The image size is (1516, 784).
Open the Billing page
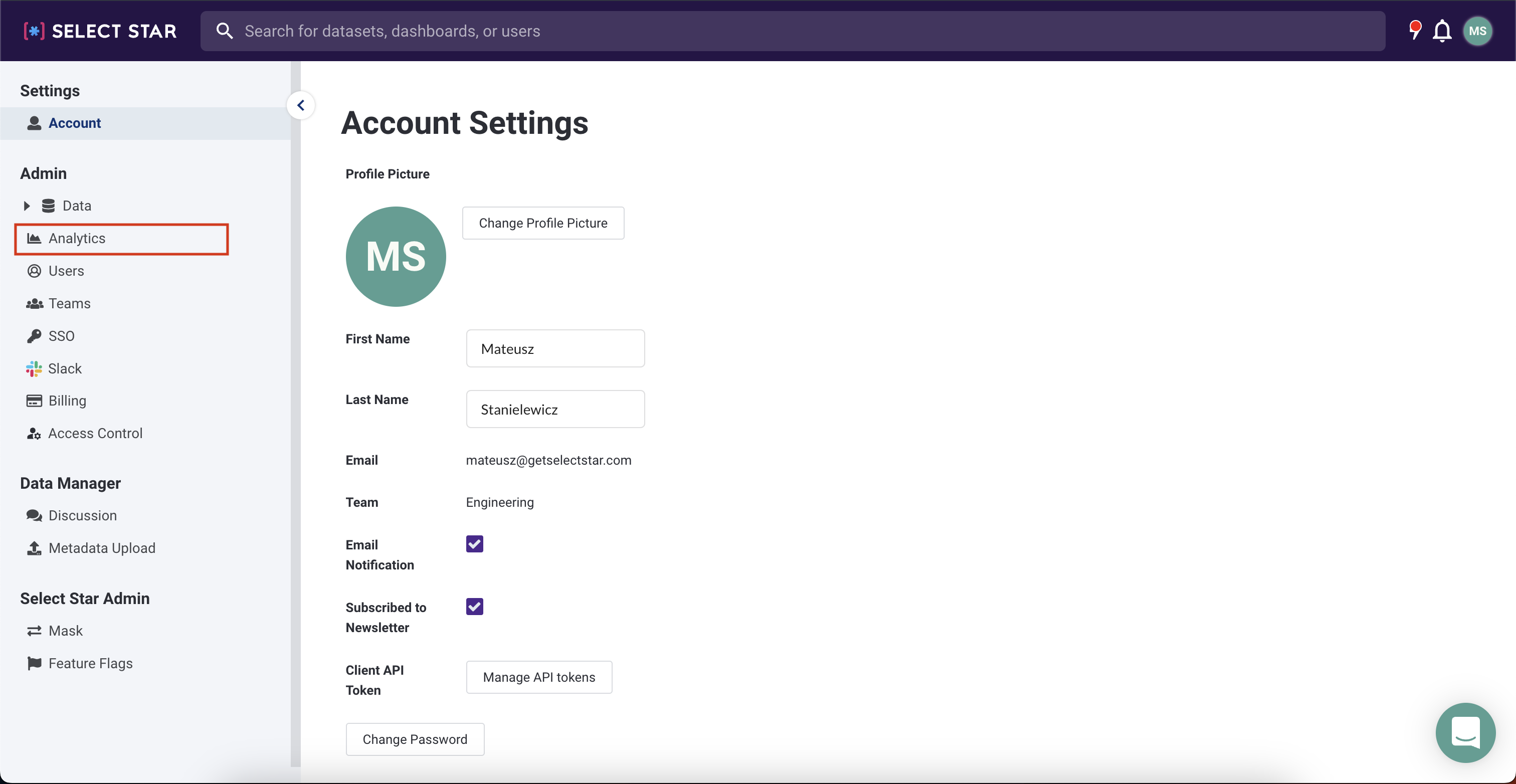(67, 401)
